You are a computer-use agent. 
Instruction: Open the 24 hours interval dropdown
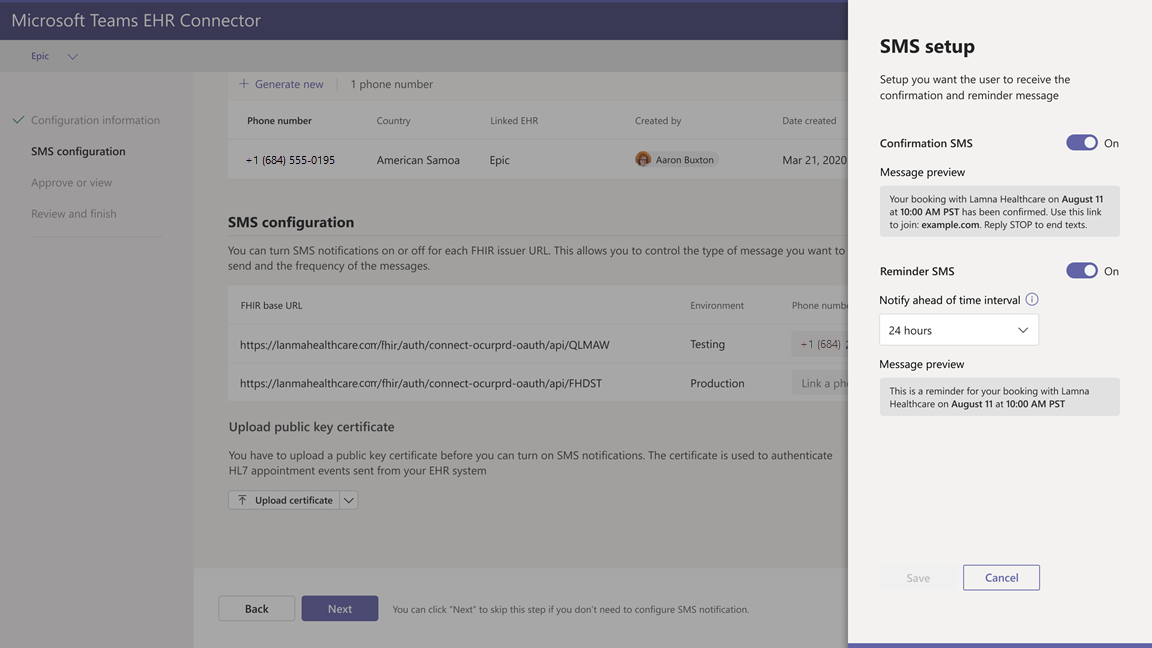(959, 330)
